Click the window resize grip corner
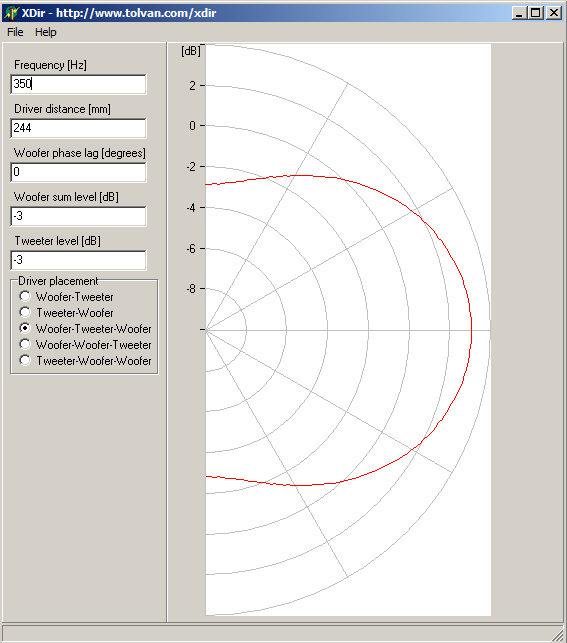Viewport: 567px width, 643px height. click(x=558, y=634)
